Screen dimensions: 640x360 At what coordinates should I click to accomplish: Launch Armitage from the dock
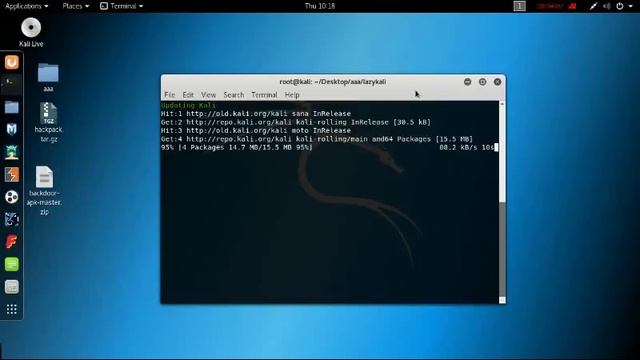tap(11, 152)
